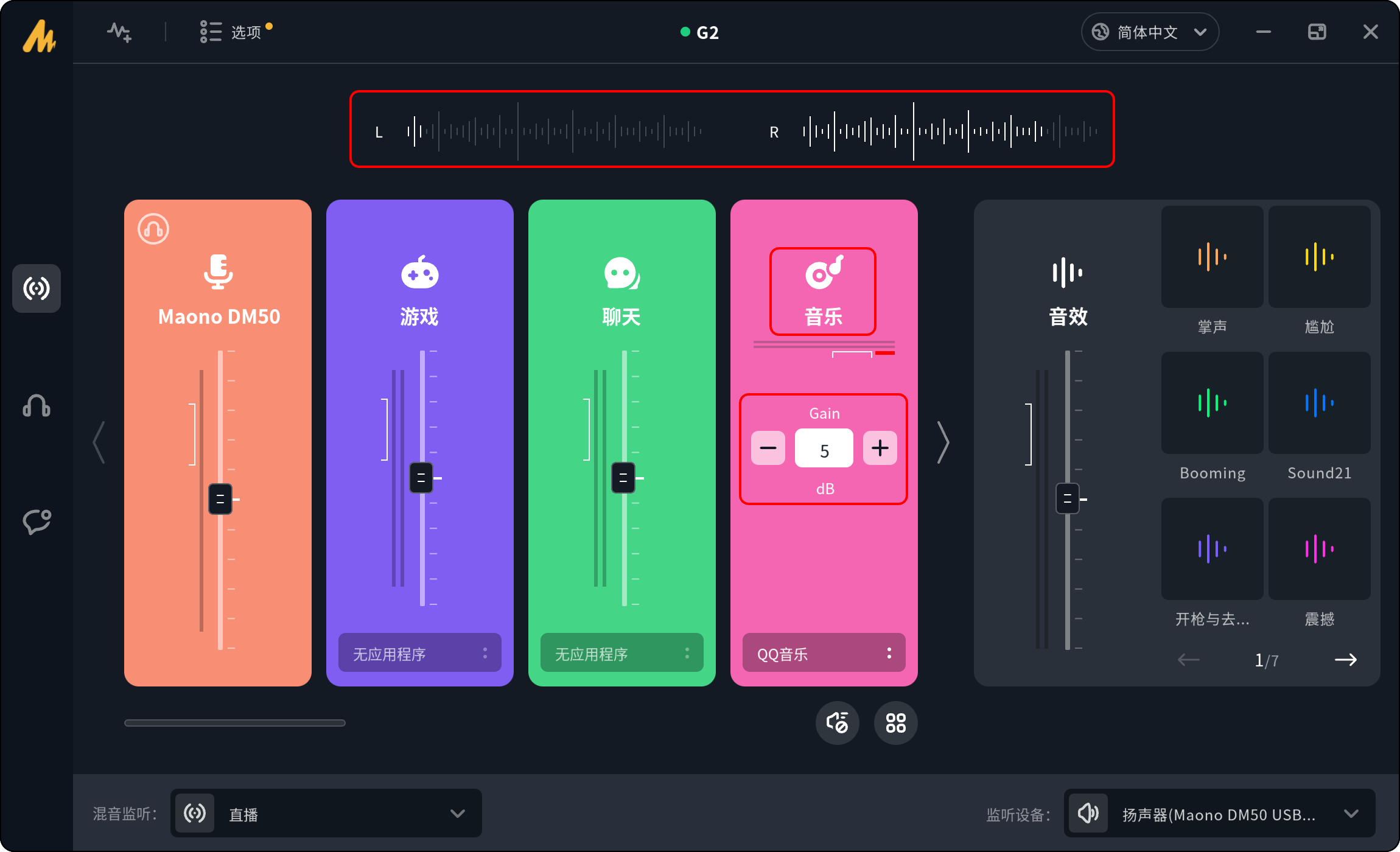Image resolution: width=1400 pixels, height=852 pixels.
Task: Toggle headphone monitoring on Maono DM50 channel
Action: click(153, 229)
